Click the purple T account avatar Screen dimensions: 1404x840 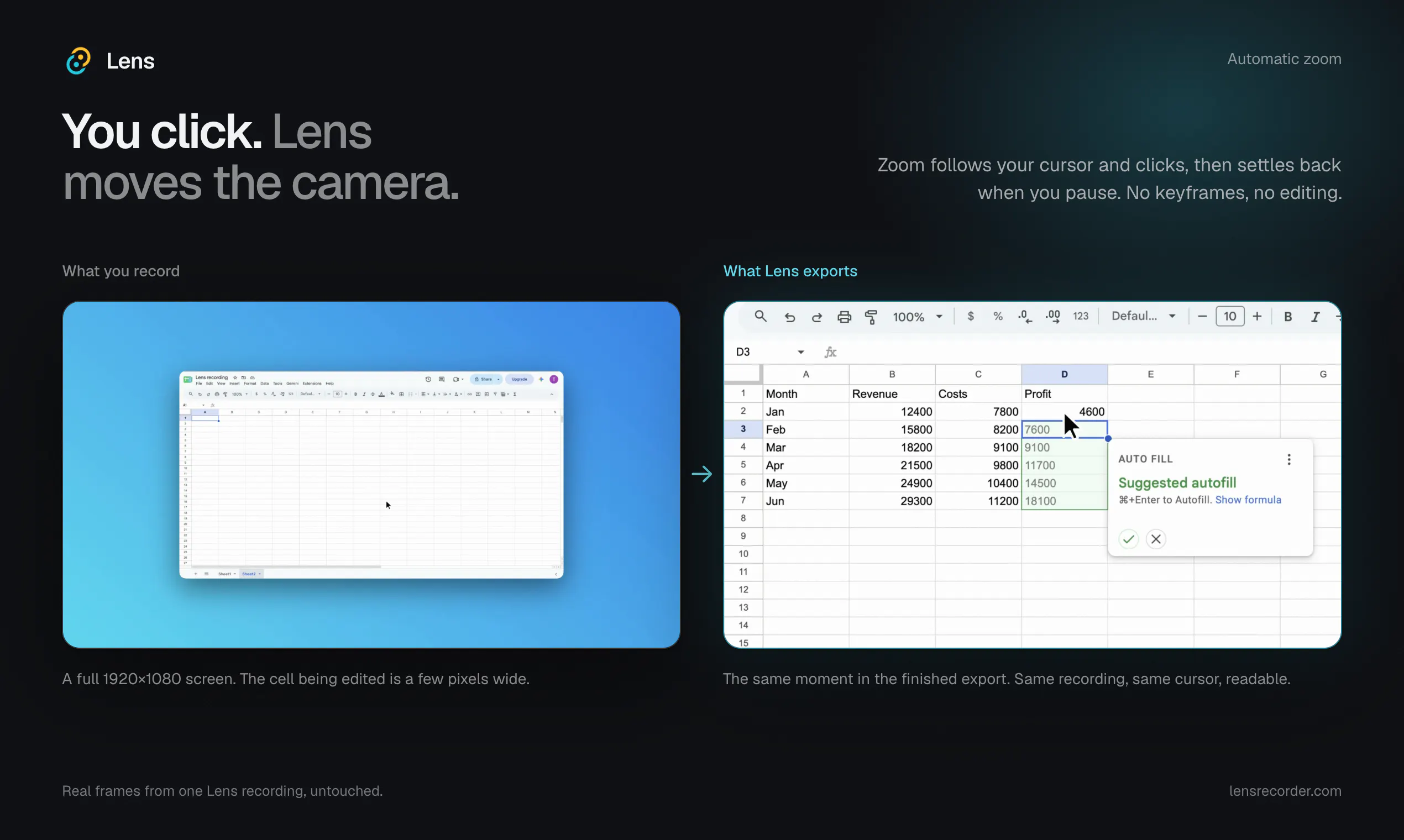(554, 379)
